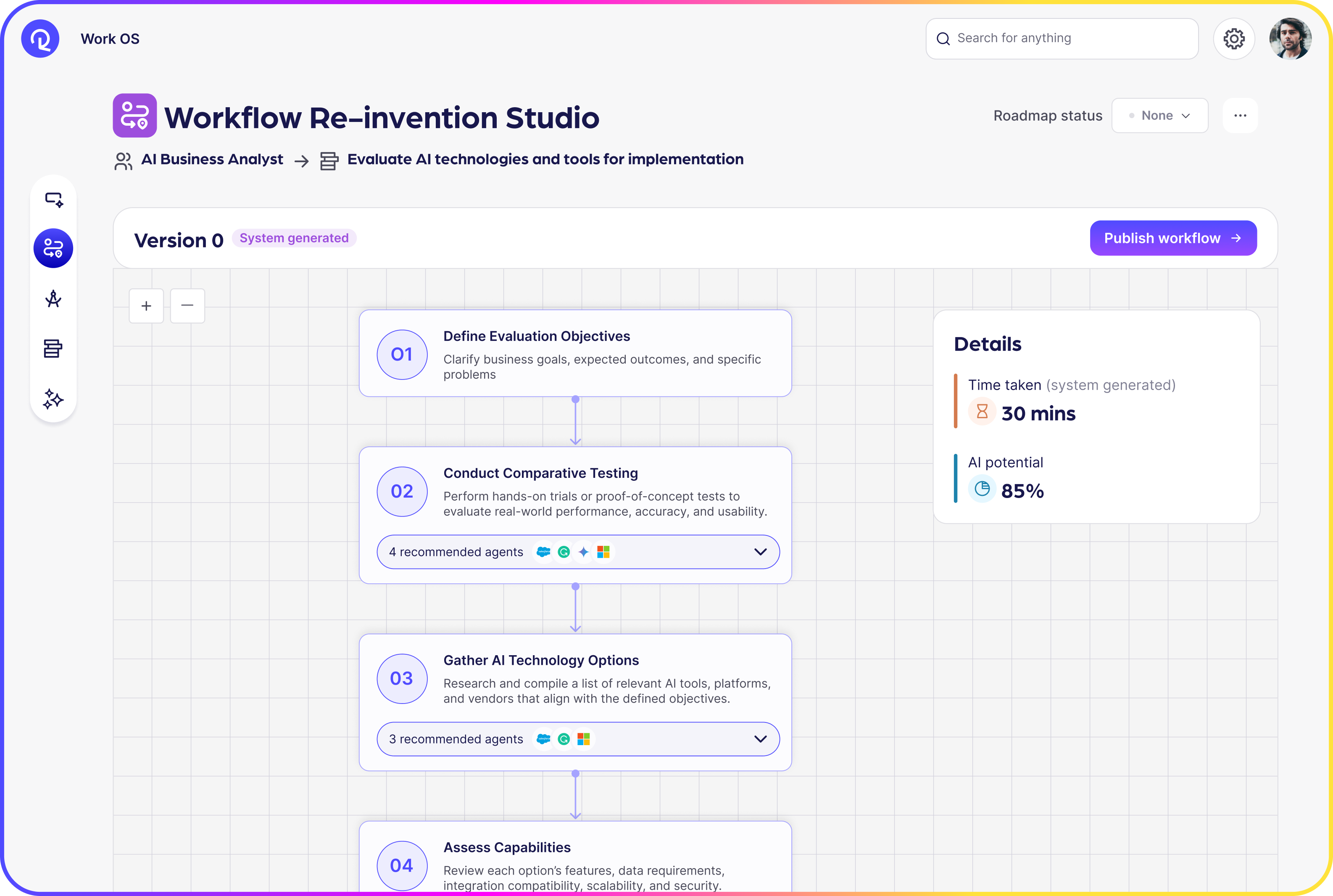Select the sparkles AI sidebar icon
Image resolution: width=1333 pixels, height=896 pixels.
click(53, 399)
